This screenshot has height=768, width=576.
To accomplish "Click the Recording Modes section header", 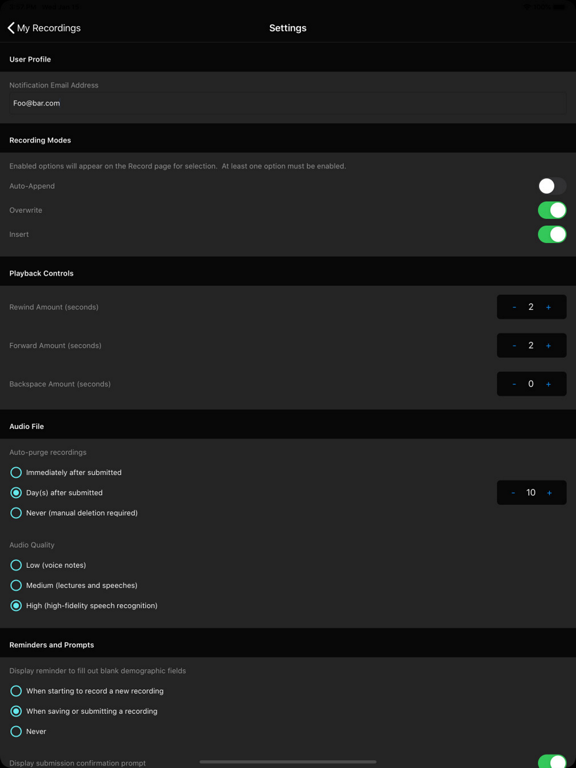I will tap(40, 140).
